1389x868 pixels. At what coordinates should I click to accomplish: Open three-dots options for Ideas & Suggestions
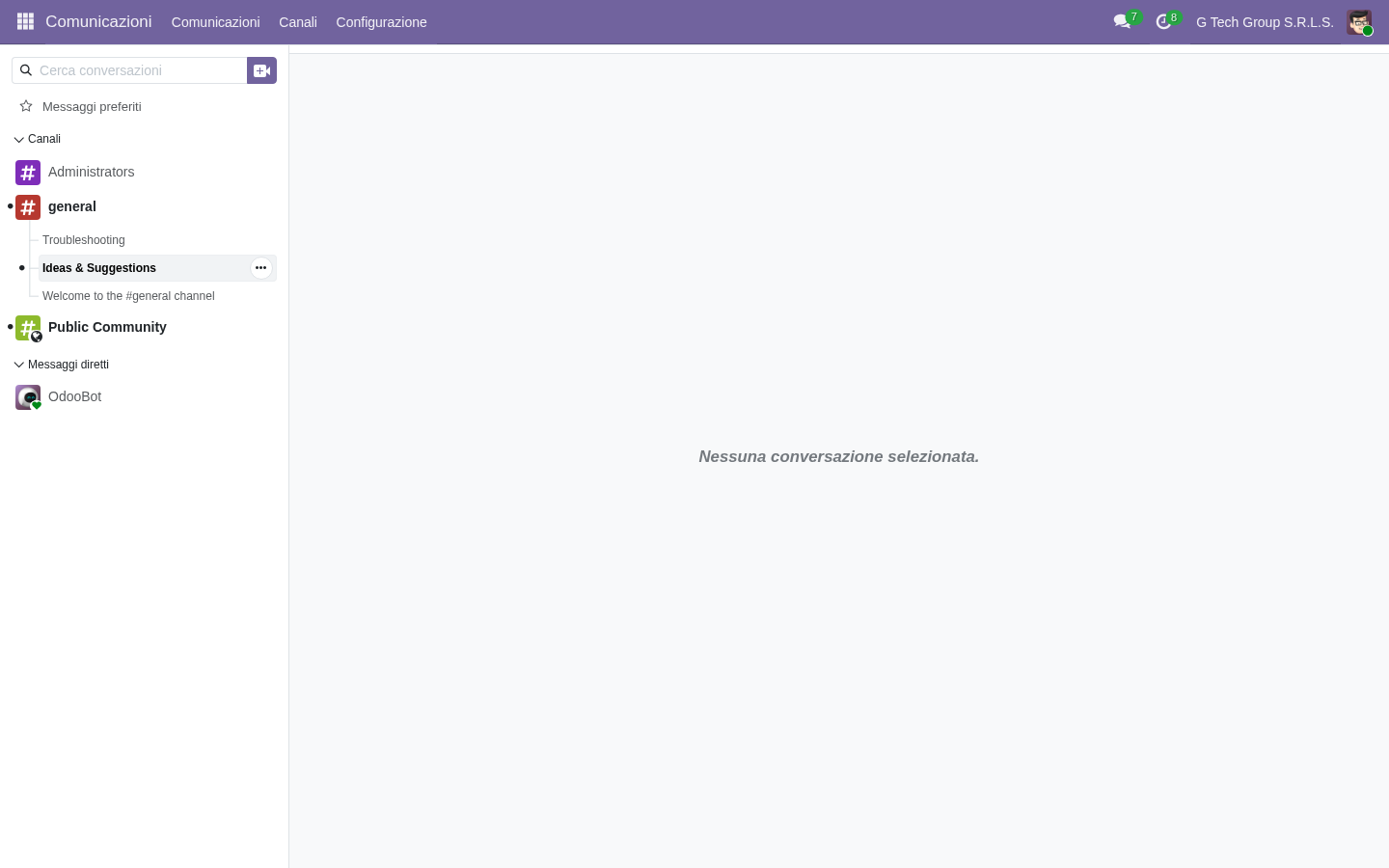click(260, 268)
